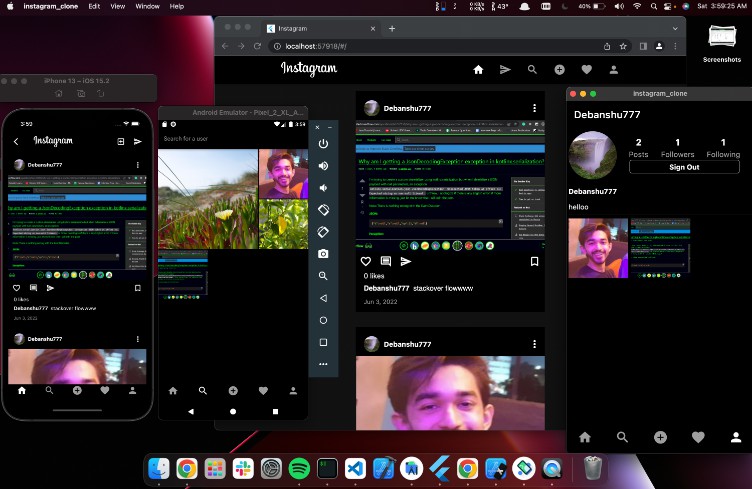Bookmark page with Chrome star icon

tap(623, 47)
